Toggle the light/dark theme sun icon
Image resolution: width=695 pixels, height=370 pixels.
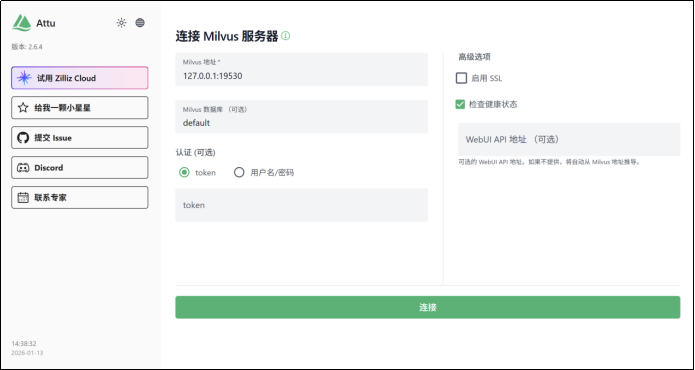pos(121,23)
